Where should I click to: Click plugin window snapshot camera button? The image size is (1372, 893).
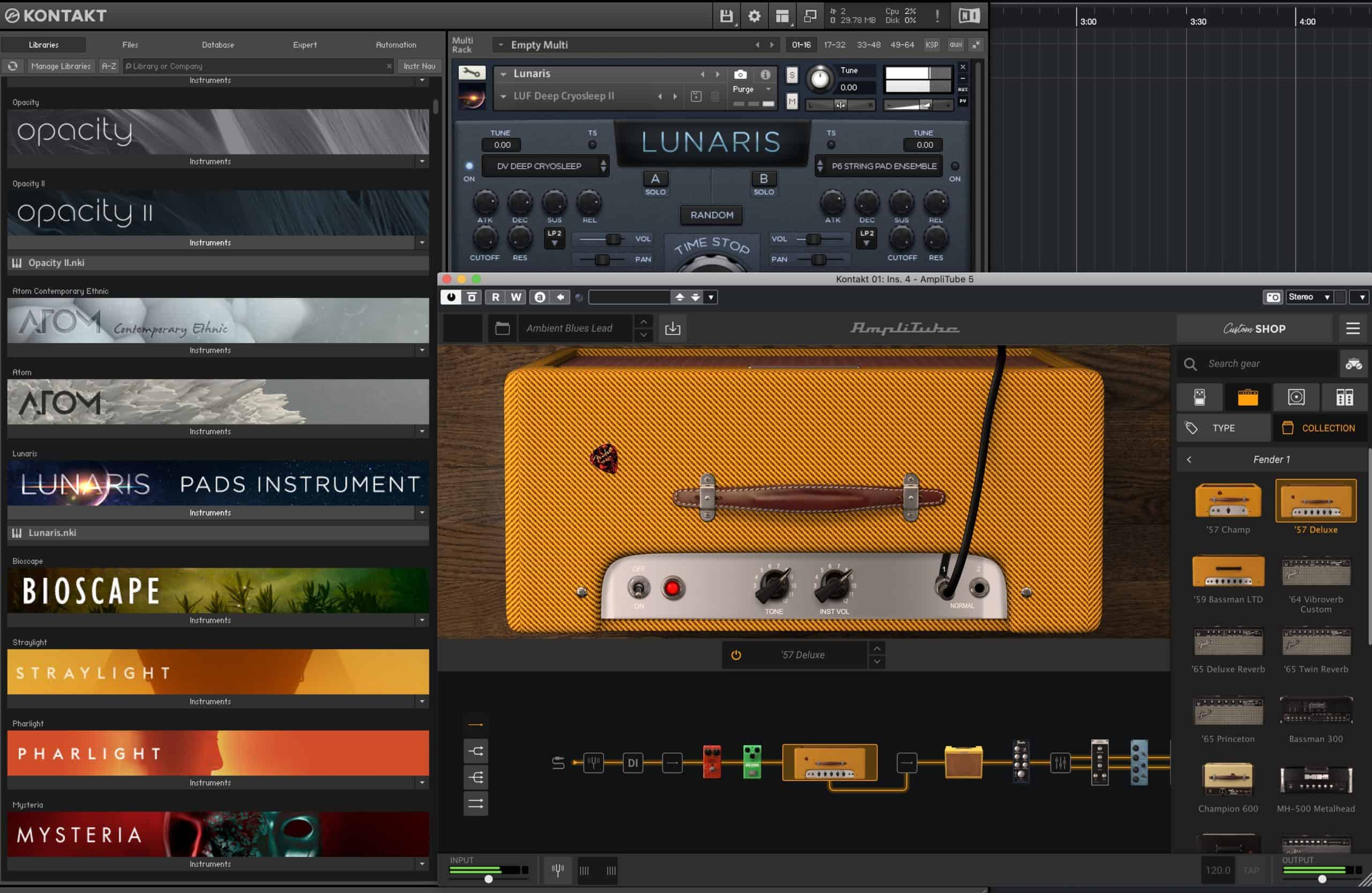tap(1273, 297)
